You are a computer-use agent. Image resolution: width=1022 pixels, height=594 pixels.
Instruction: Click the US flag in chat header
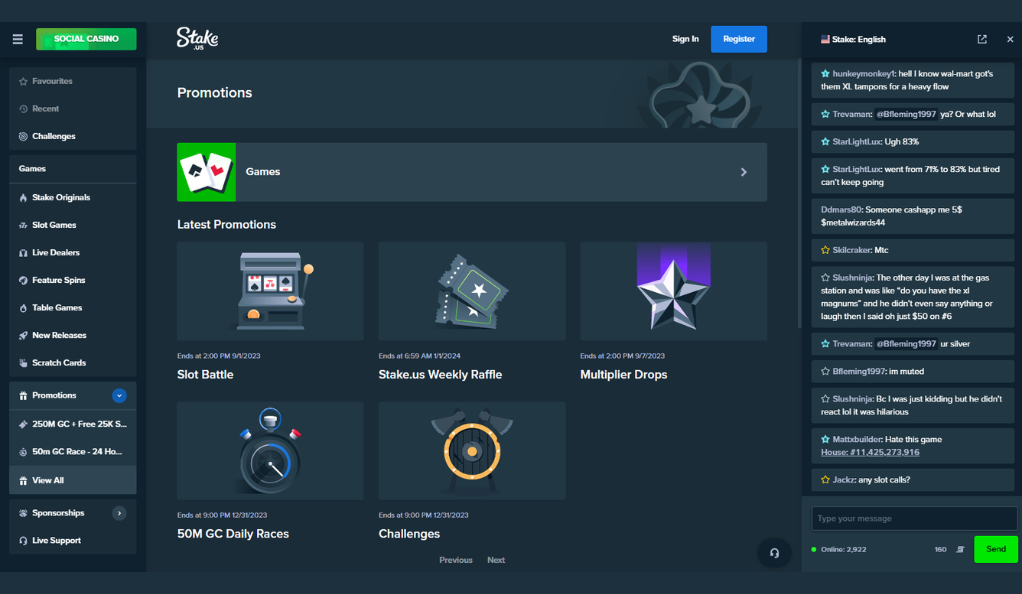point(825,39)
